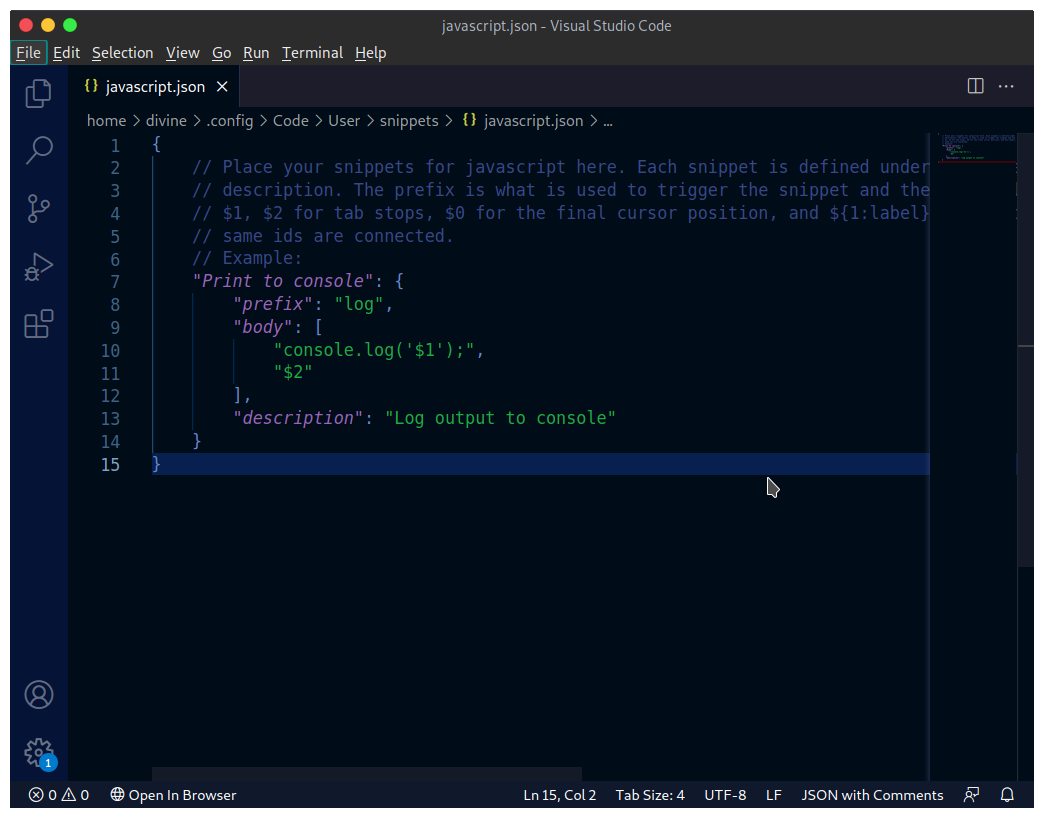Viewport: 1044px width, 818px height.
Task: Close the javascript.json tab
Action: 222,87
